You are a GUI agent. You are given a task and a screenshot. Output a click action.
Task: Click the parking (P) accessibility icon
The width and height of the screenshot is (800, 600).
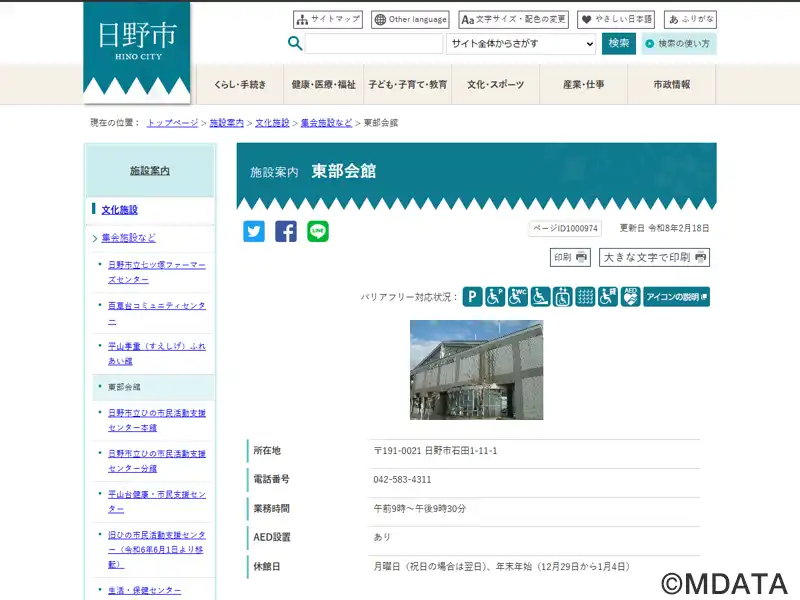point(473,297)
